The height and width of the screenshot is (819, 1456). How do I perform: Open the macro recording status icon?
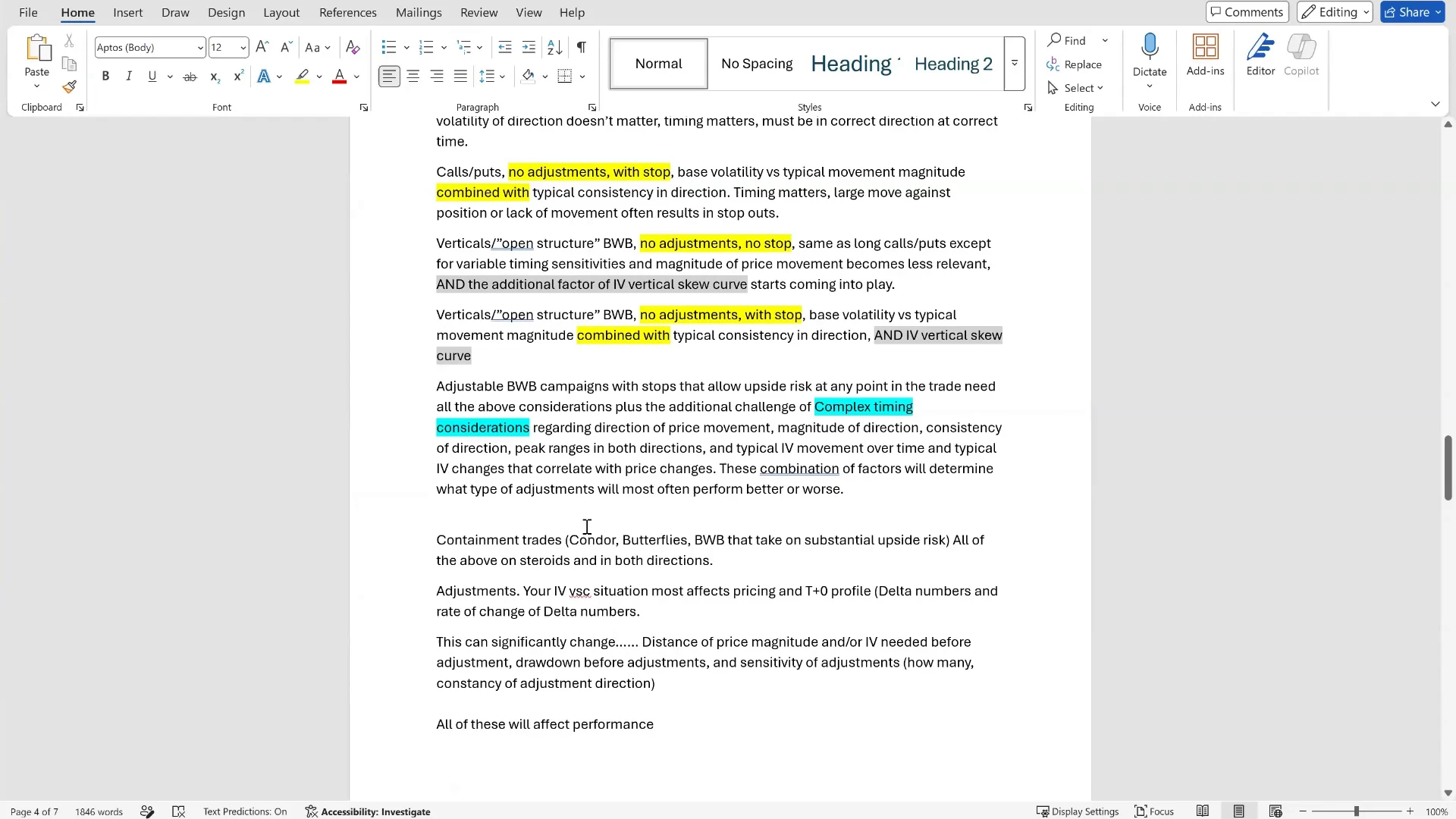click(x=179, y=811)
